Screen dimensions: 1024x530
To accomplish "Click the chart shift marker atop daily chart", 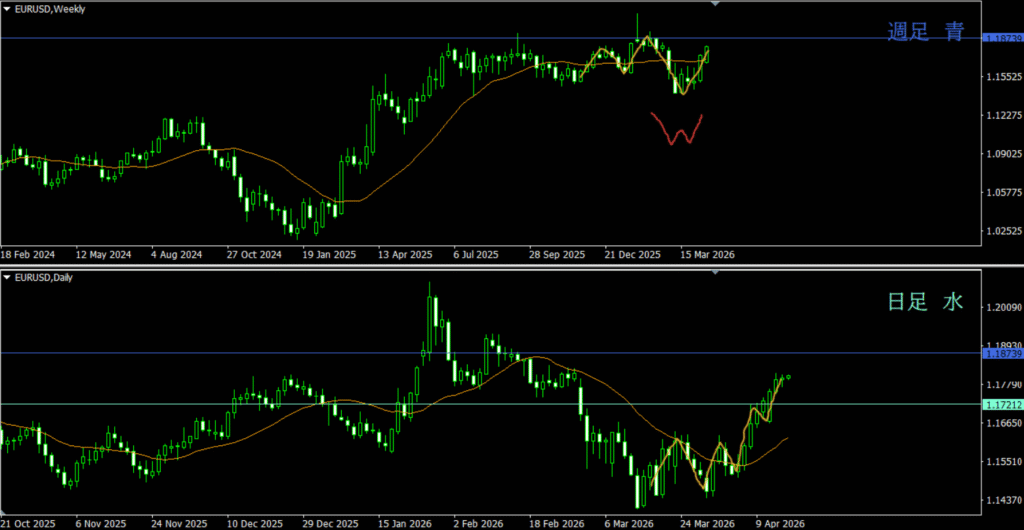I will [714, 273].
